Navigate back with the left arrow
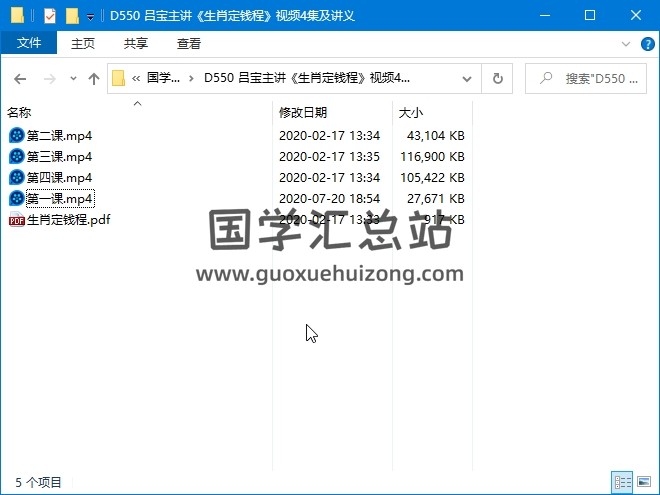This screenshot has height=495, width=660. (20, 79)
